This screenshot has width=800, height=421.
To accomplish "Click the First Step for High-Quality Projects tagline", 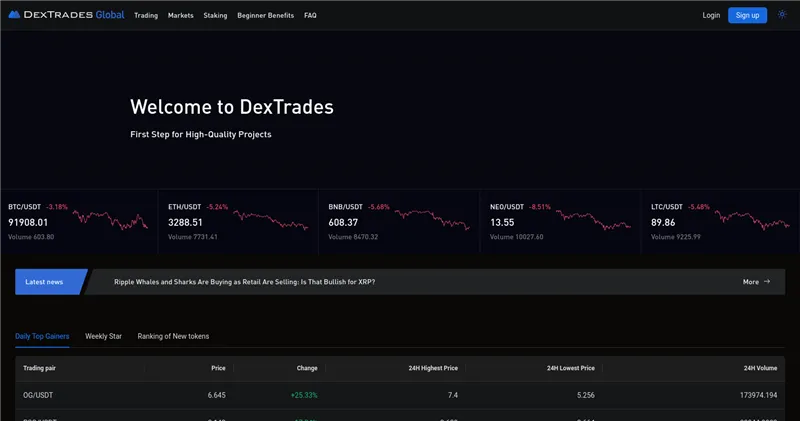I will point(201,134).
